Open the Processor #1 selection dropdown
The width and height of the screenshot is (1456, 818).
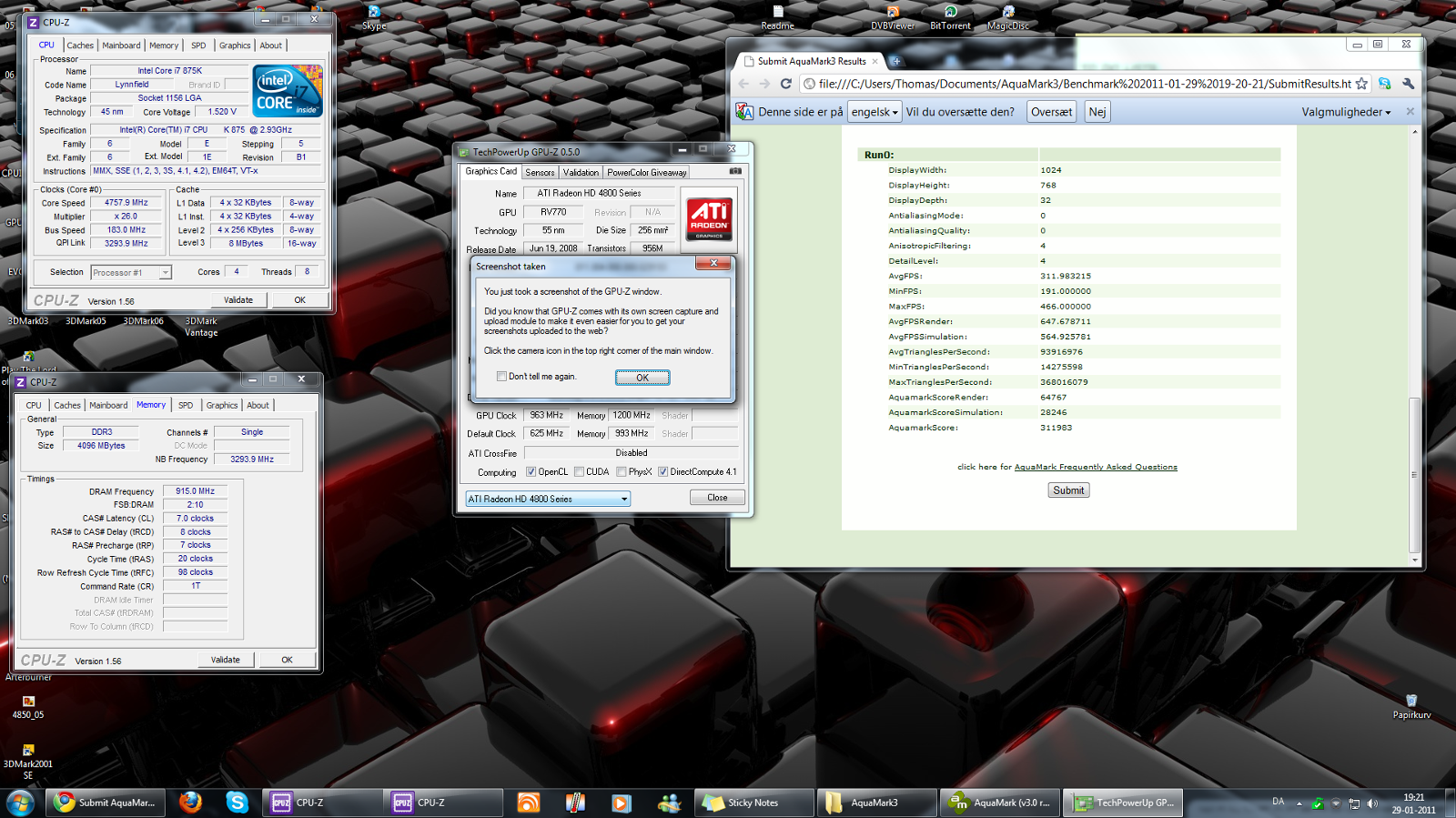pos(131,272)
